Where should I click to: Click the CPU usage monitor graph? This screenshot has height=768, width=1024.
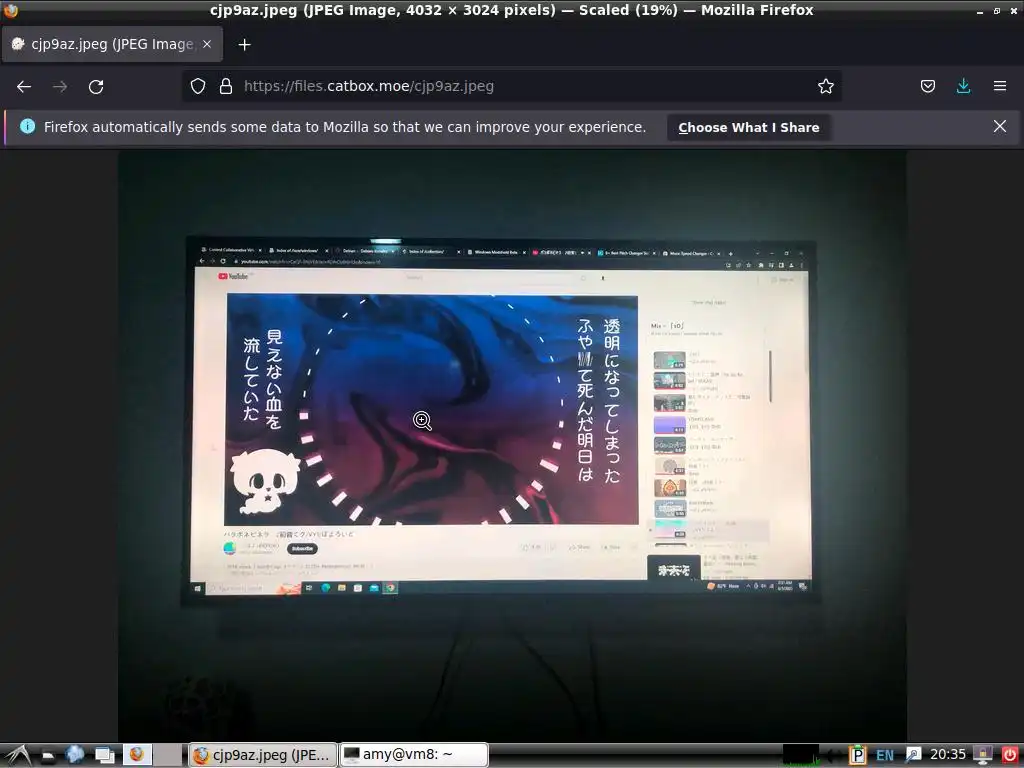click(x=801, y=755)
